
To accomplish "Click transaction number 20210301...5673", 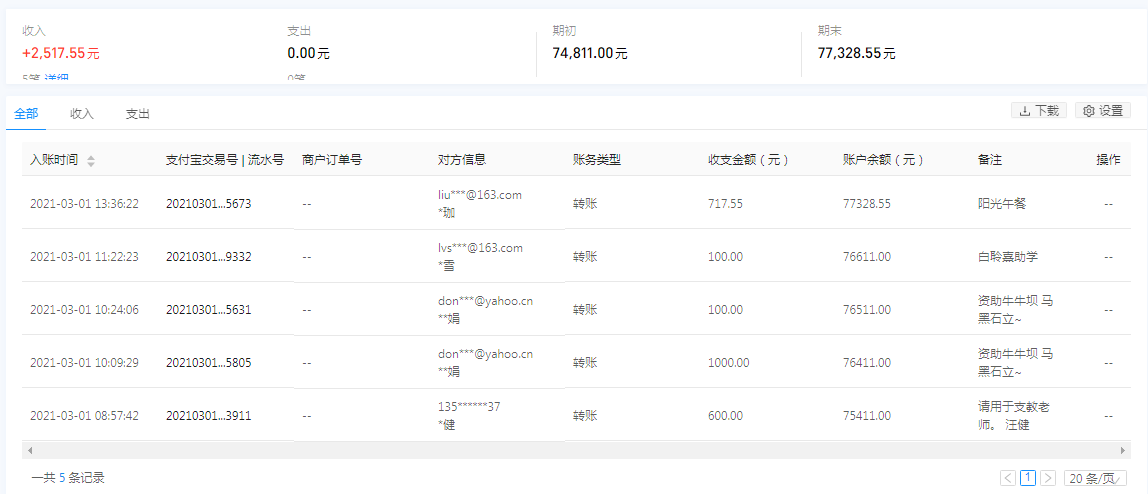I will 208,204.
